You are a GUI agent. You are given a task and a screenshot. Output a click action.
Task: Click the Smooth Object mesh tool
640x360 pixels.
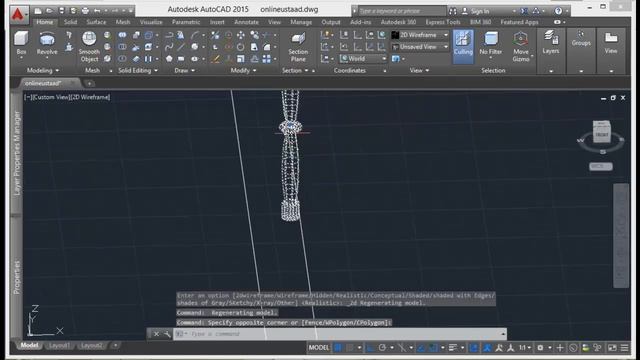point(89,47)
